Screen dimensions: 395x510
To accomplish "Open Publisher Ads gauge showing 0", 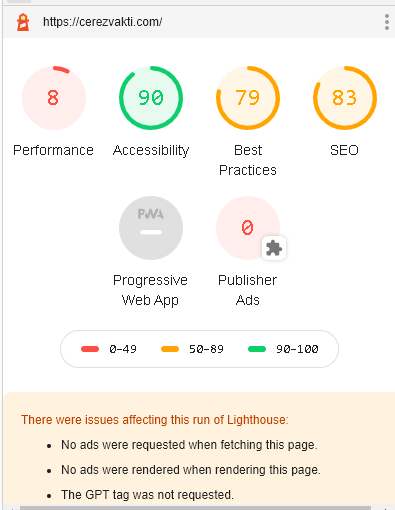I will pyautogui.click(x=248, y=228).
